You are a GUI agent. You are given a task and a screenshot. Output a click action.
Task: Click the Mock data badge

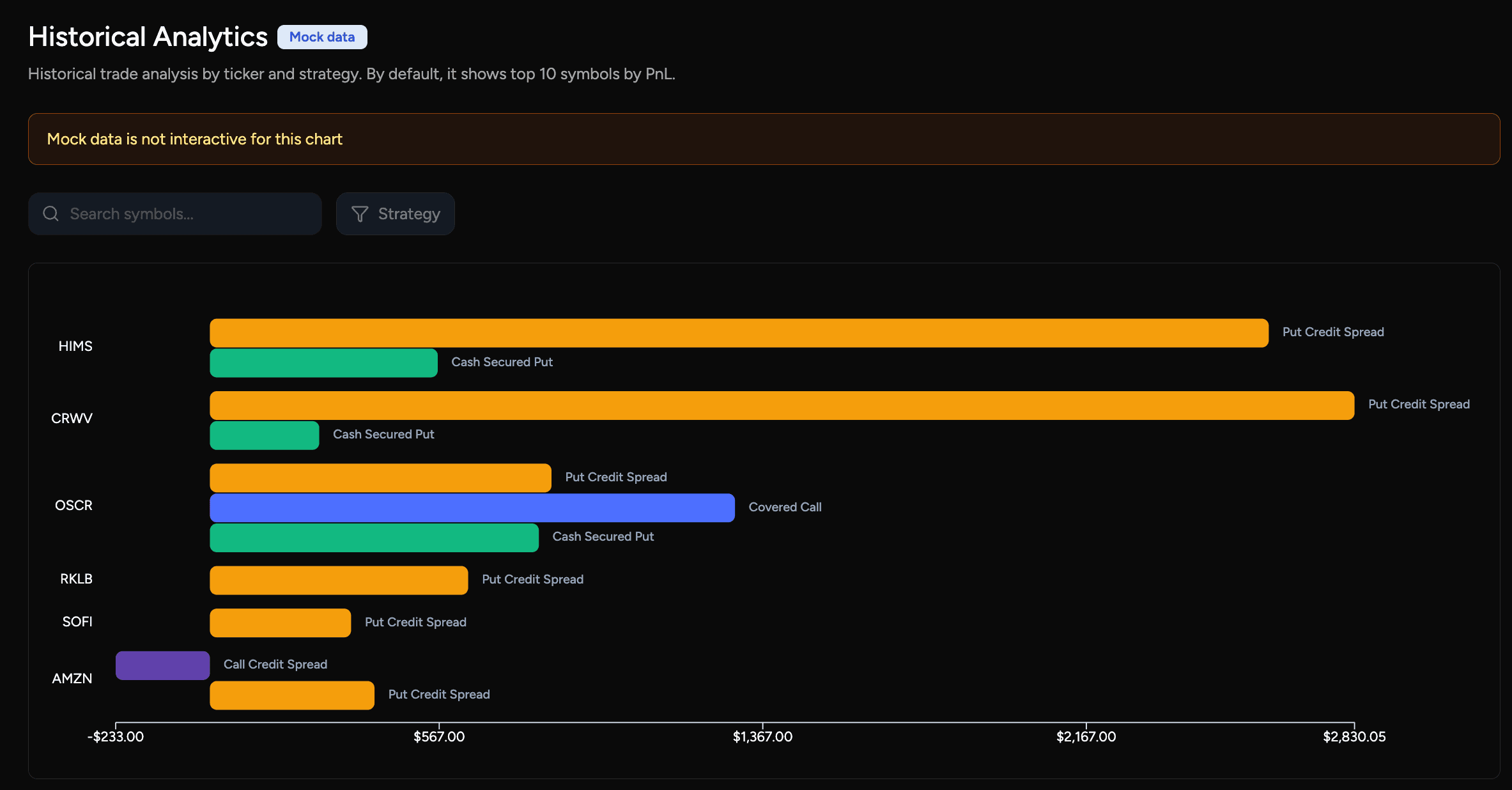click(x=322, y=36)
